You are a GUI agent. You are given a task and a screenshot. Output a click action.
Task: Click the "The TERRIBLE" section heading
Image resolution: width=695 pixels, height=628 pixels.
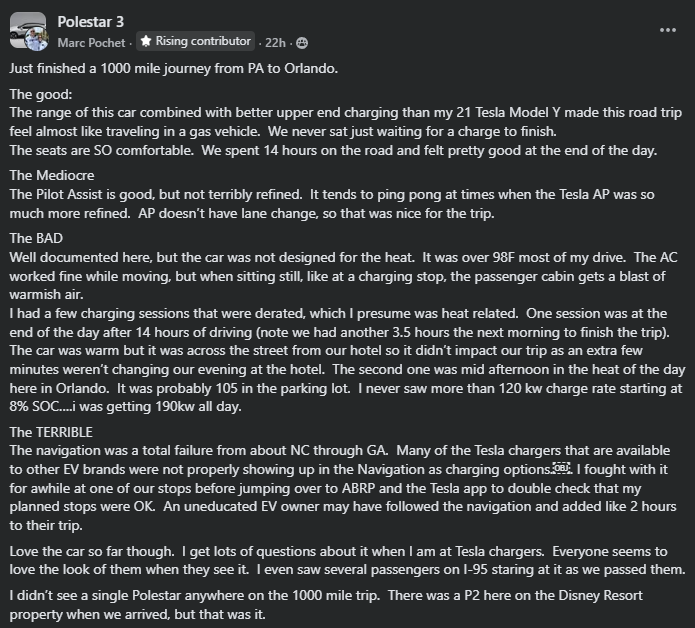click(53, 432)
